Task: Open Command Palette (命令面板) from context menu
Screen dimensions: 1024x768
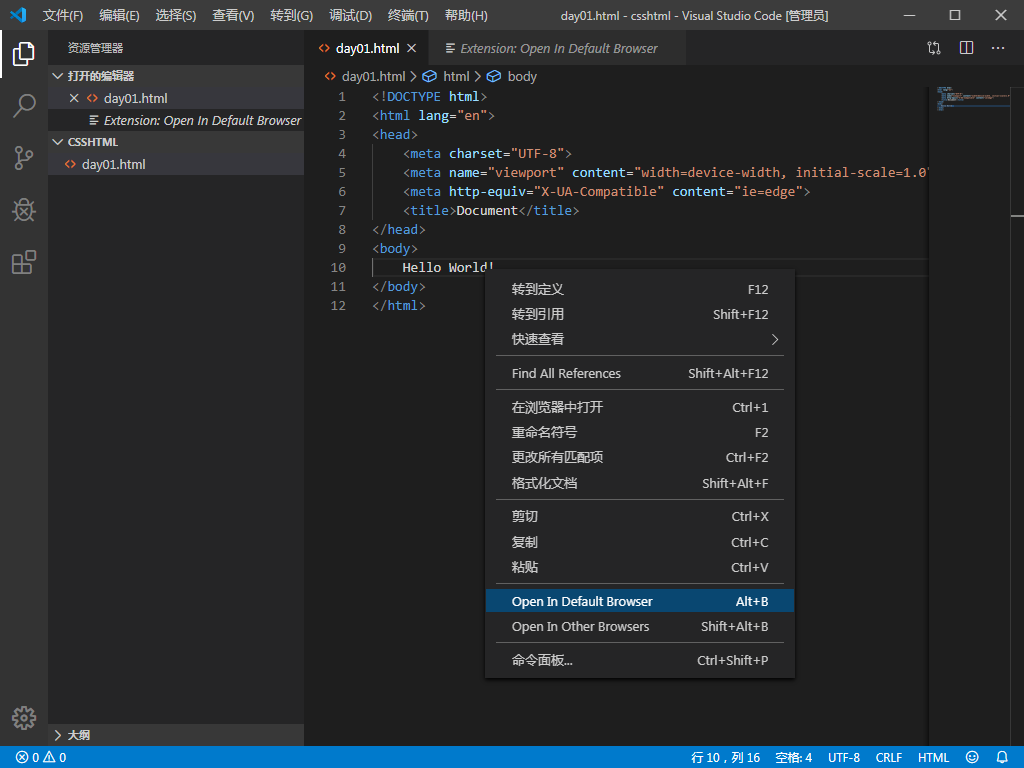Action: point(640,660)
